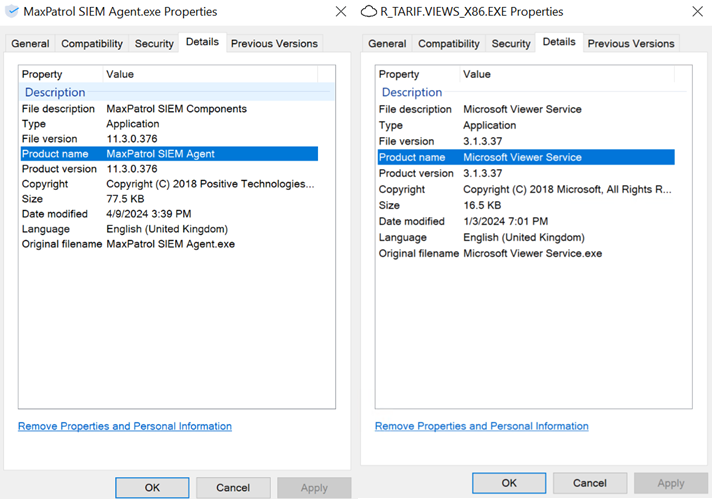712x499 pixels.
Task: Click Property column header in MaxPatrol window
Action: 61,74
